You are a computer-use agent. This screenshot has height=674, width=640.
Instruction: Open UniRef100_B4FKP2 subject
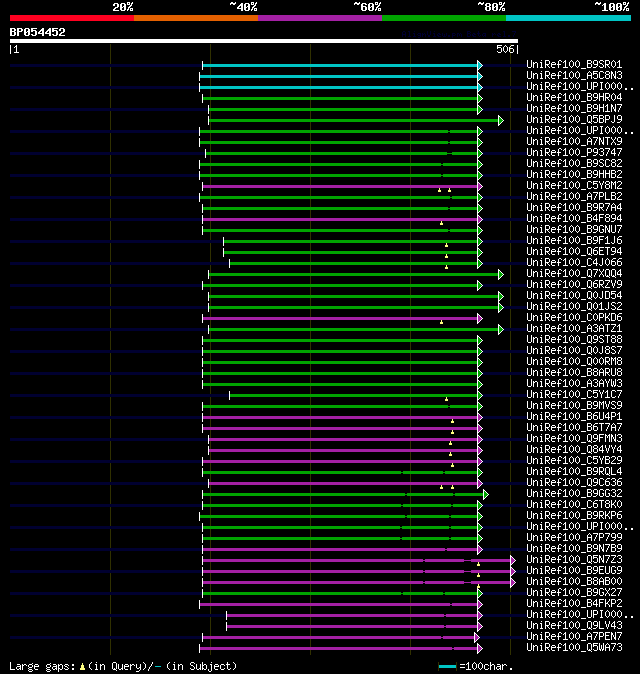coord(574,604)
